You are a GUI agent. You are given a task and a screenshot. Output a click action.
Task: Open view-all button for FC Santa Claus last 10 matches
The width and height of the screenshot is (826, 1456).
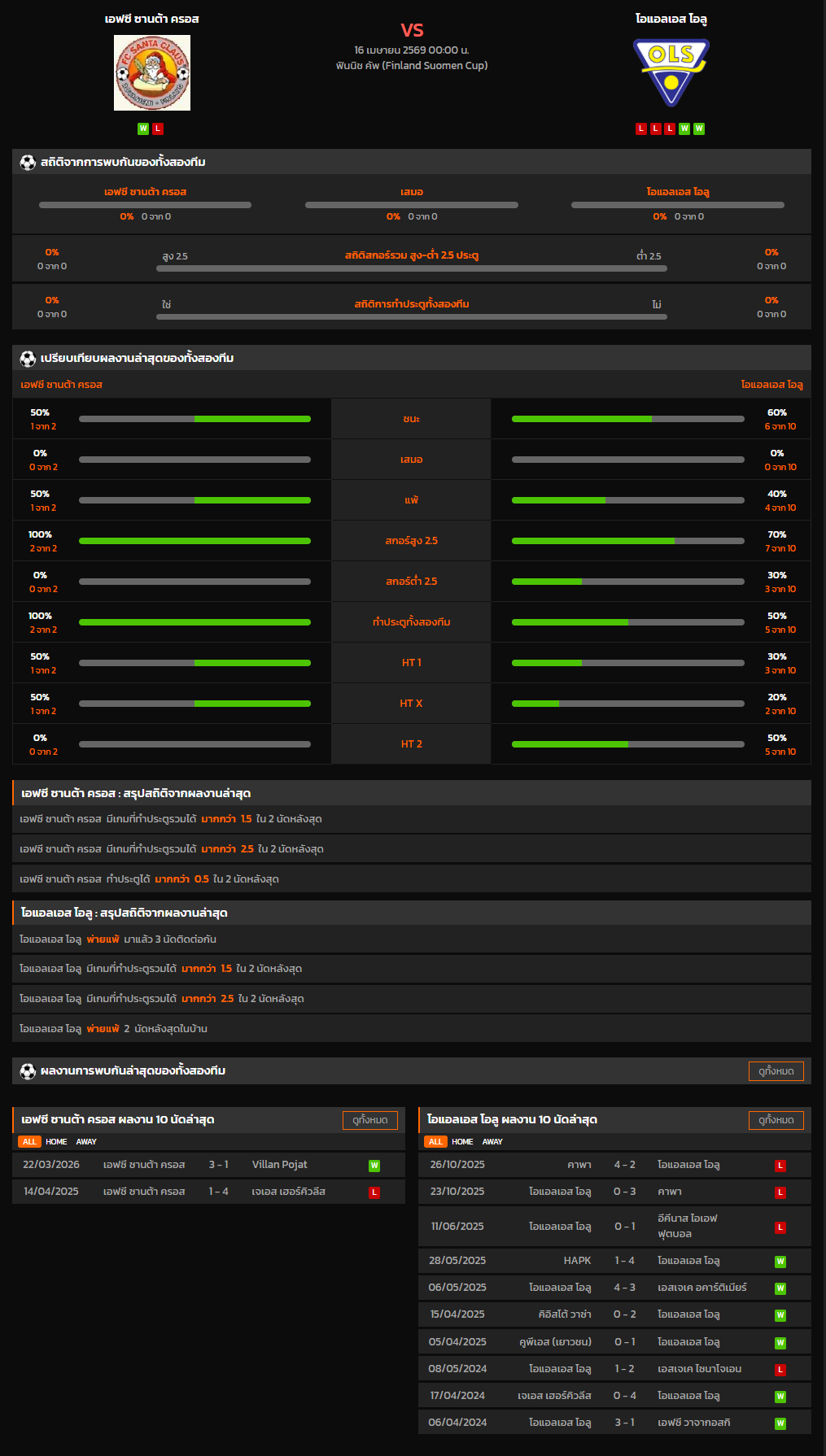point(369,1120)
